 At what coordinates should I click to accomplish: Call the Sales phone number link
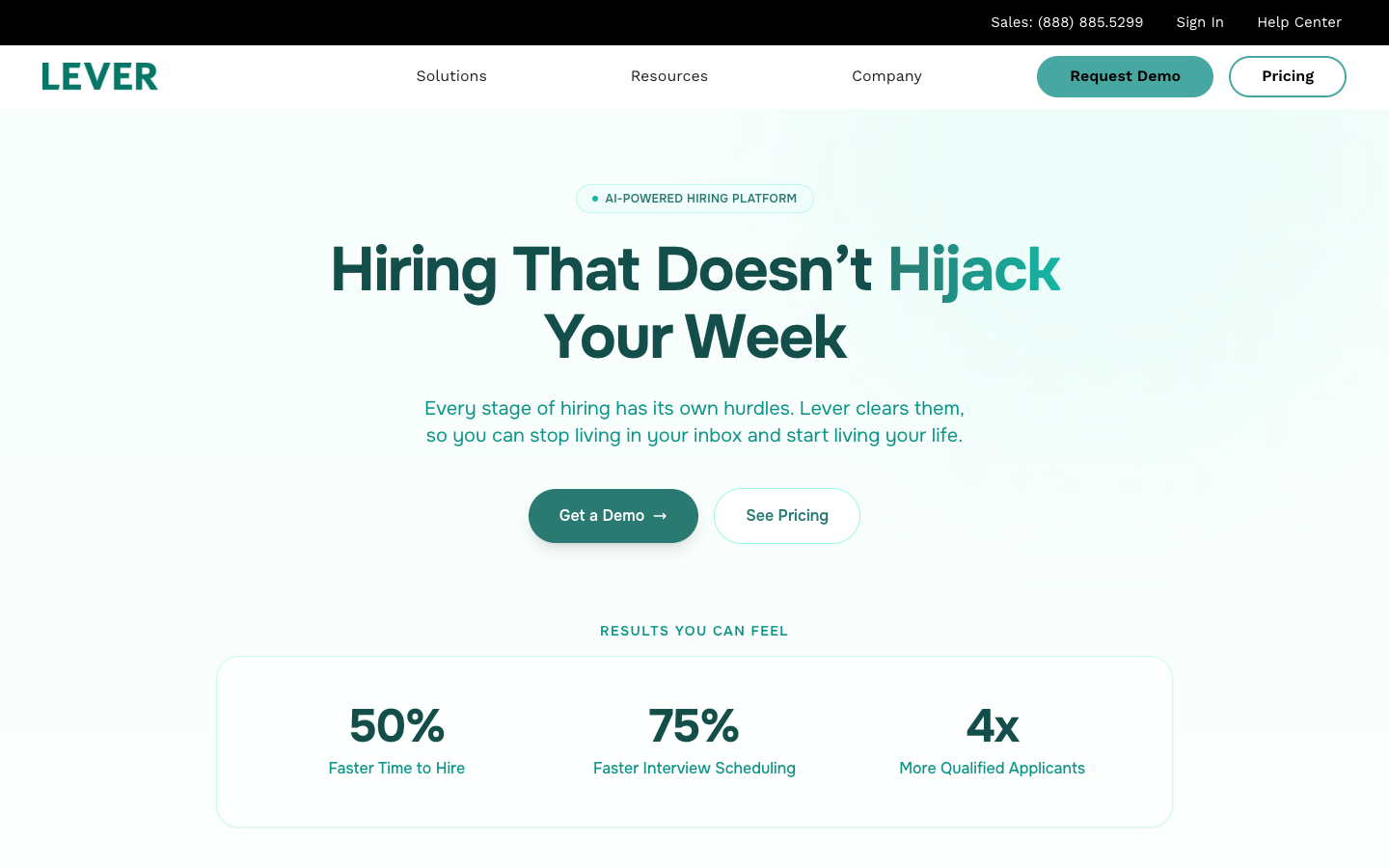click(x=1067, y=22)
